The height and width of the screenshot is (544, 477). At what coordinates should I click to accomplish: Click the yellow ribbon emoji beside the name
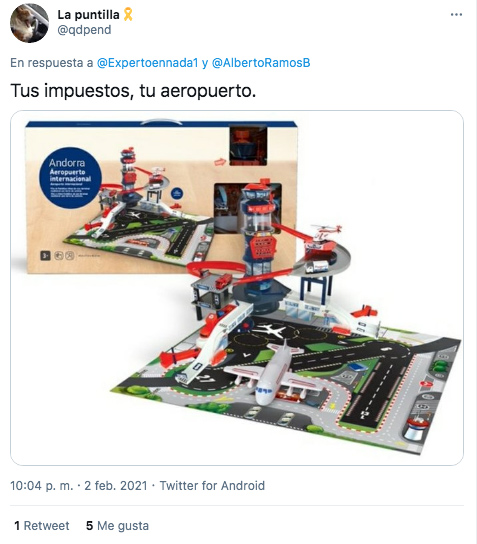point(128,14)
